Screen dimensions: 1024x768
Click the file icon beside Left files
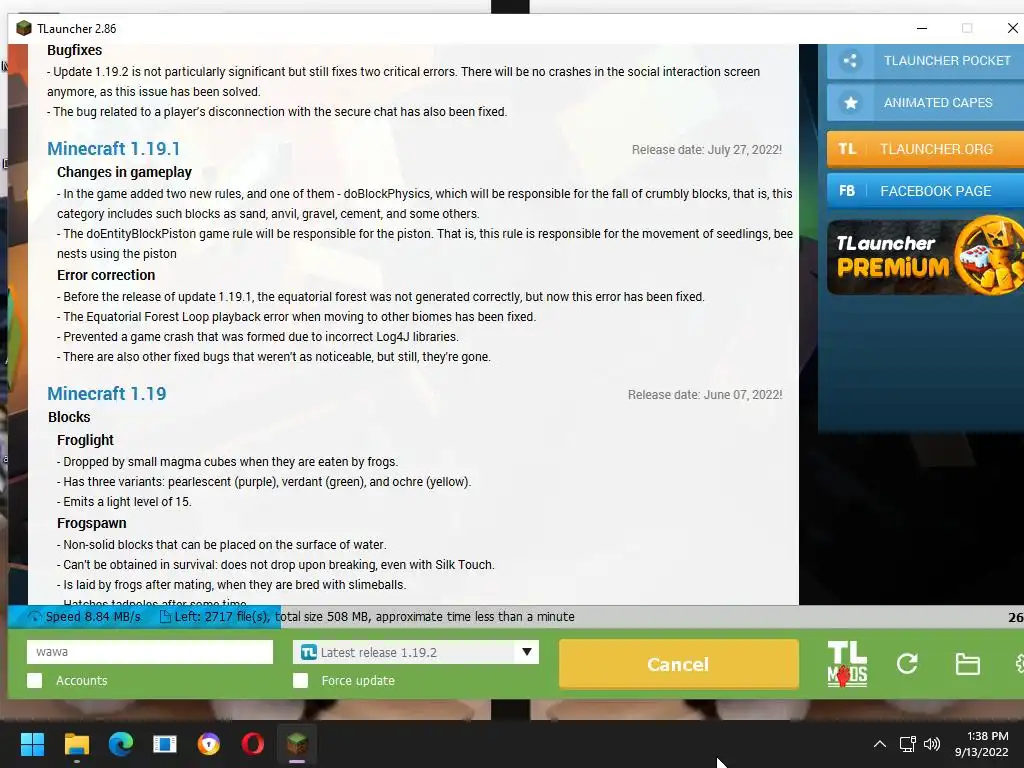tap(165, 616)
